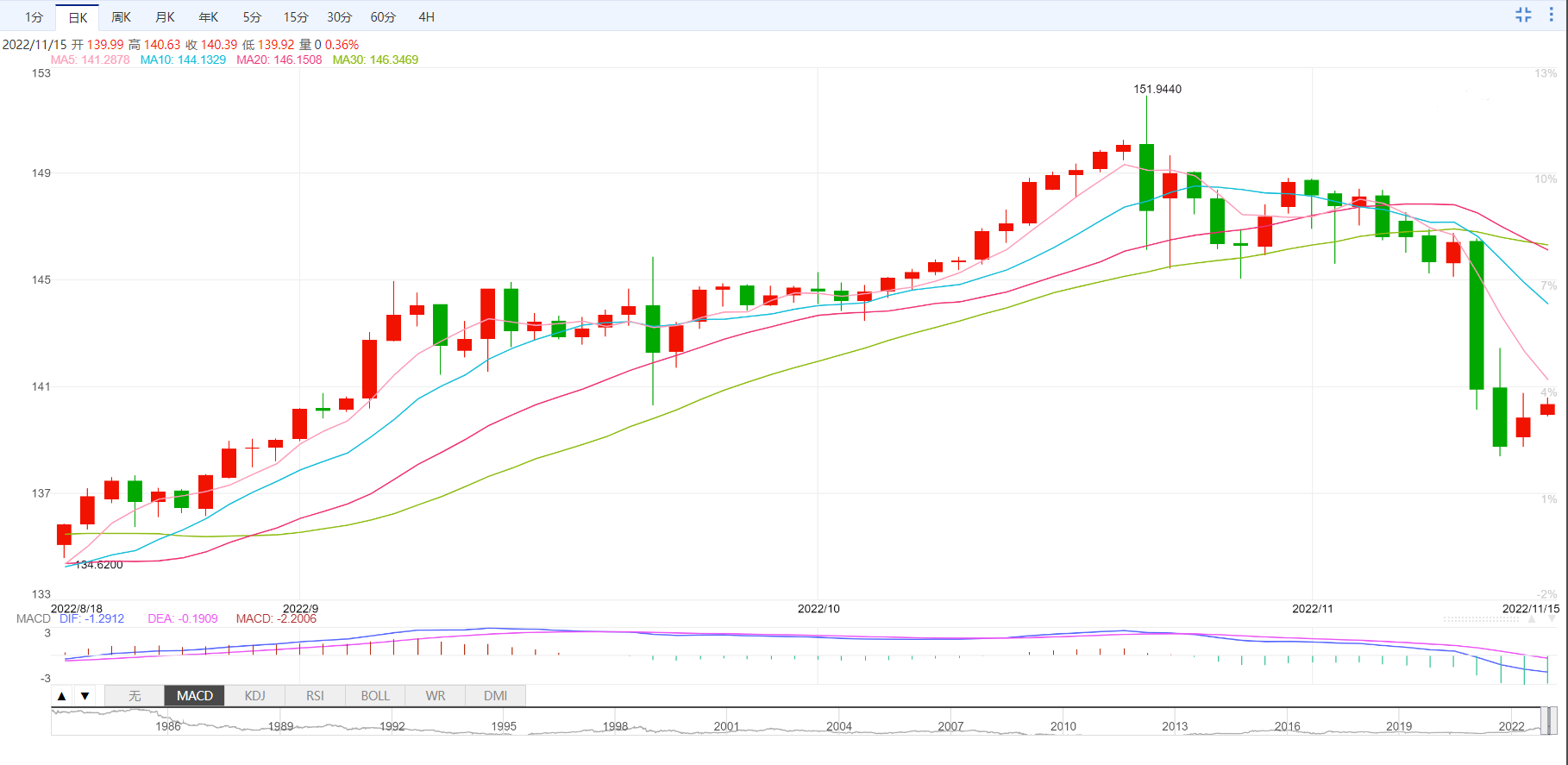Click the black down arrow beside indicator tabs
The height and width of the screenshot is (765, 1568).
pyautogui.click(x=85, y=696)
